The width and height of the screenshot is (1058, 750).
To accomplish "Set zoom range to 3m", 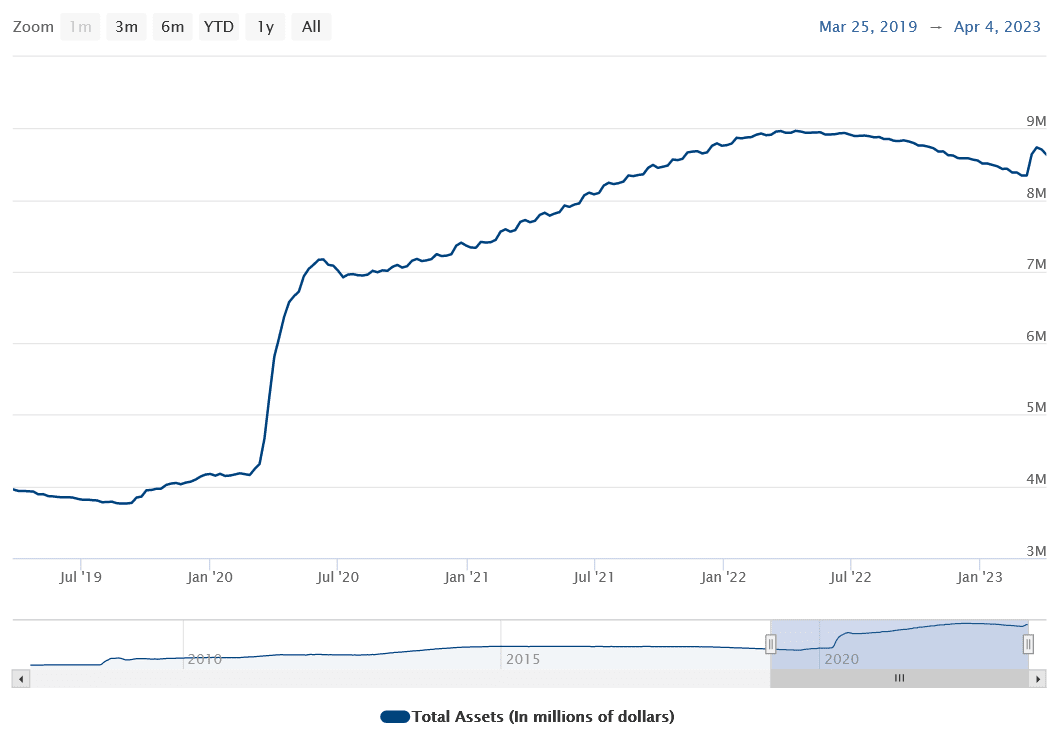I will 126,27.
